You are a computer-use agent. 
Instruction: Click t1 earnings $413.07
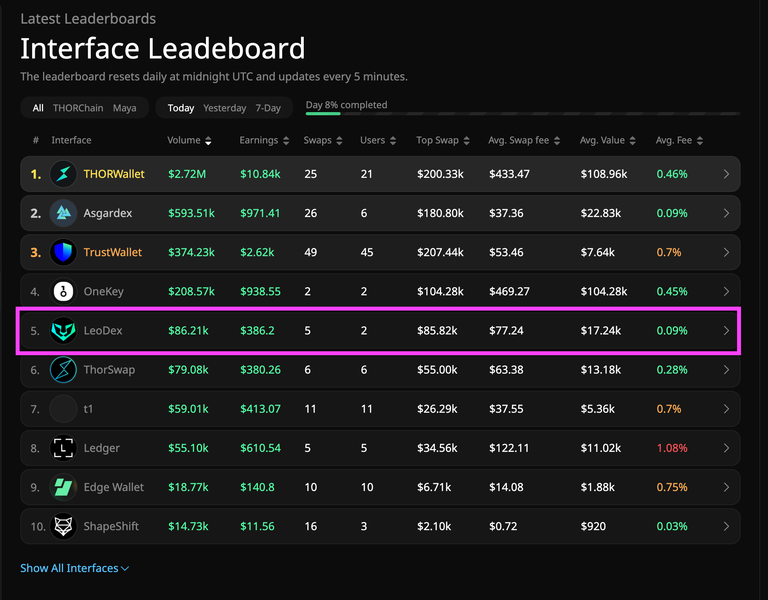point(260,409)
